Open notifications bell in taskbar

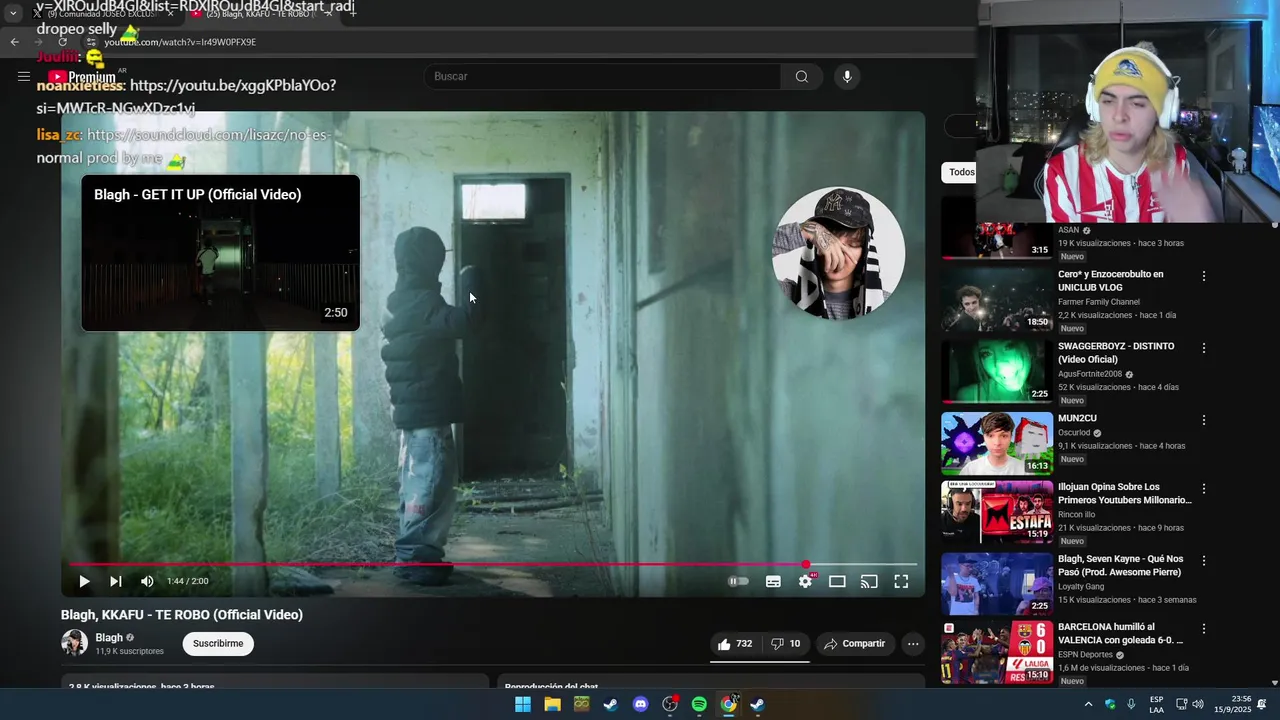pos(1262,704)
